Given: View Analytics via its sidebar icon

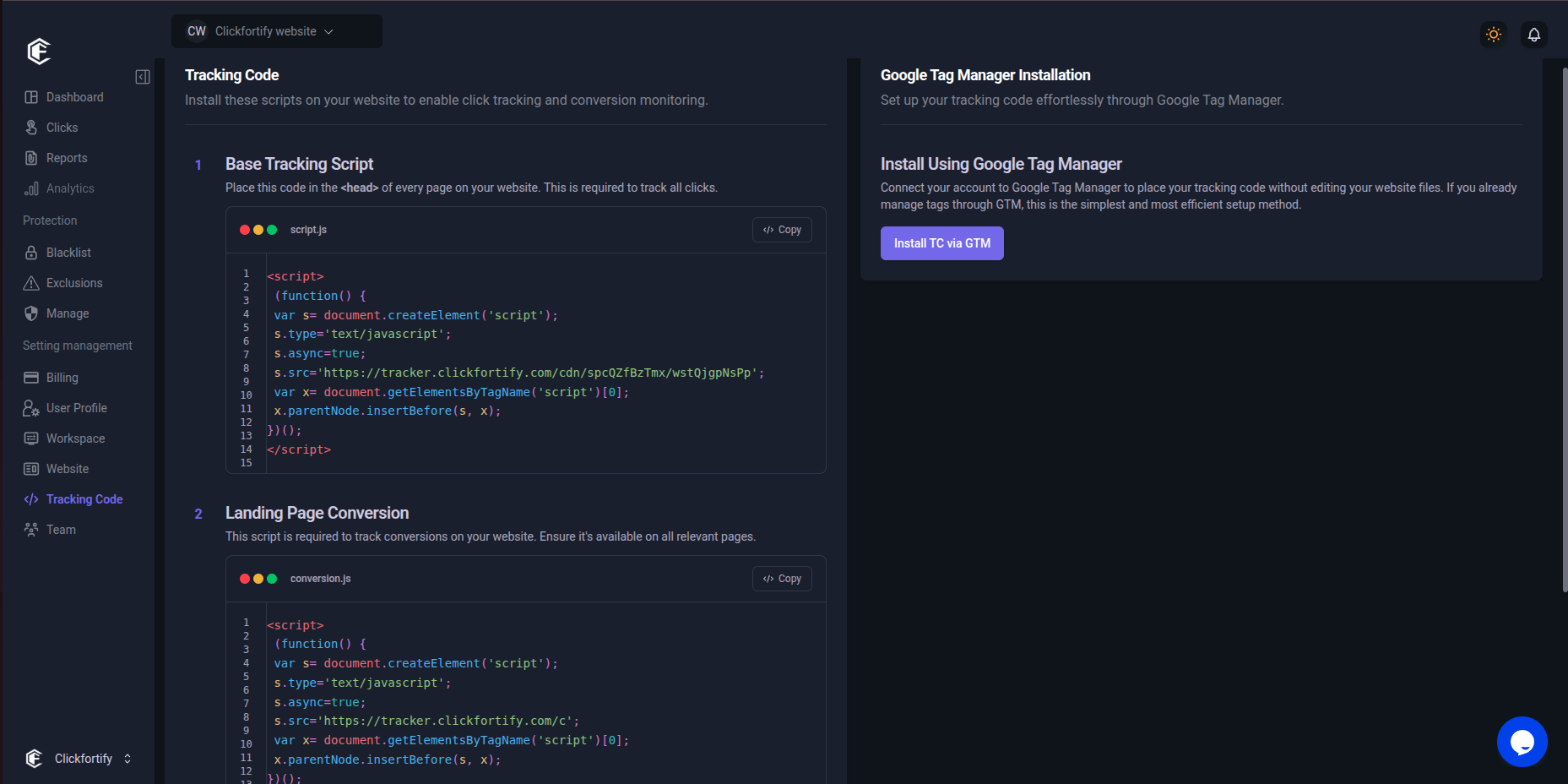Looking at the screenshot, I should tap(30, 188).
